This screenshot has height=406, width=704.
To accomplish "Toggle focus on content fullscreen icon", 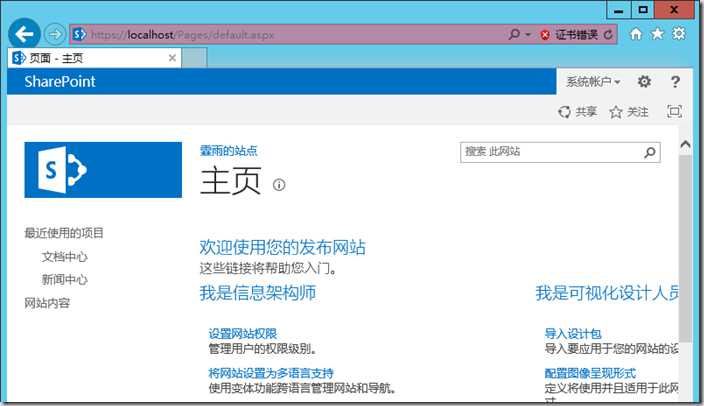I will click(674, 111).
